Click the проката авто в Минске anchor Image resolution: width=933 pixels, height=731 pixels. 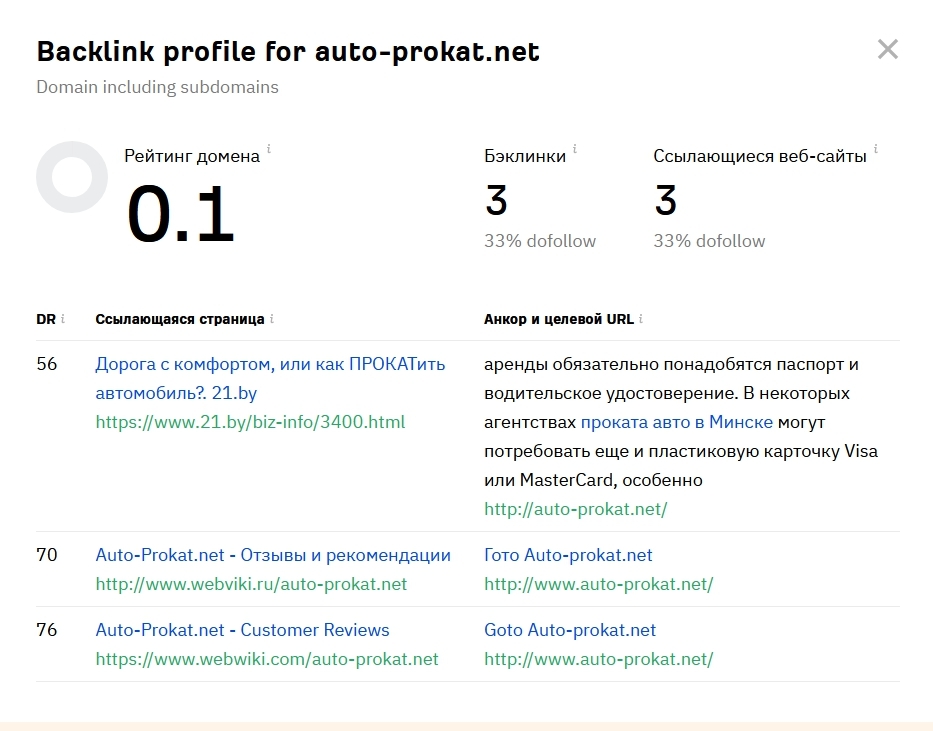click(x=677, y=422)
